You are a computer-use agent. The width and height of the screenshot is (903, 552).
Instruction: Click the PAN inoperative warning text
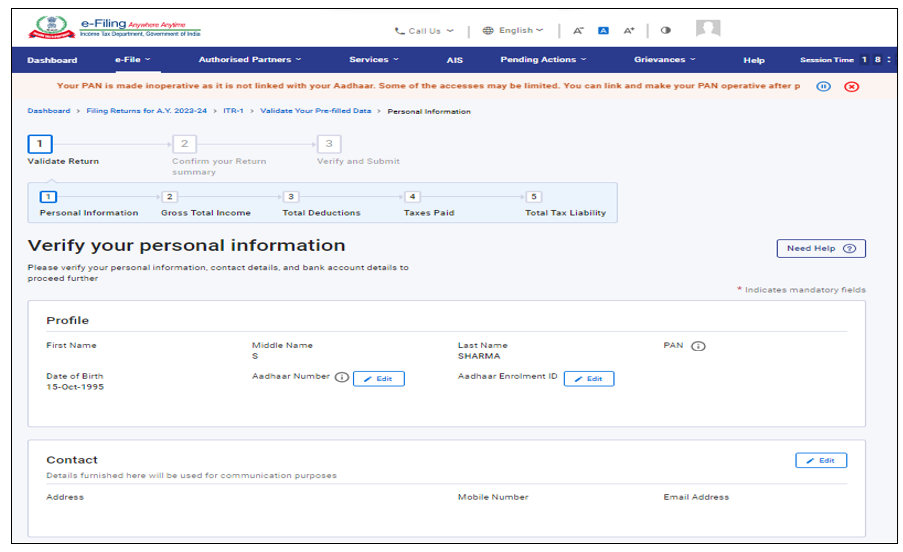[x=428, y=86]
